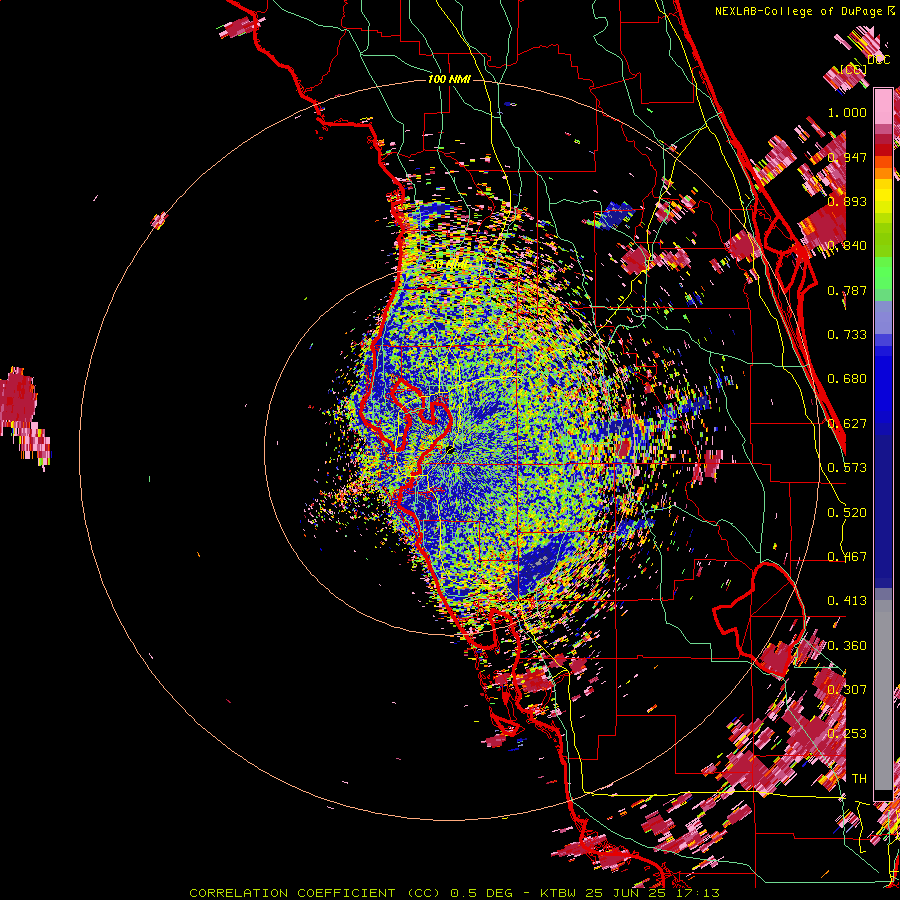Viewport: 900px width, 900px height.
Task: Pick the light pink segment of the color bar
Action: (x=883, y=107)
